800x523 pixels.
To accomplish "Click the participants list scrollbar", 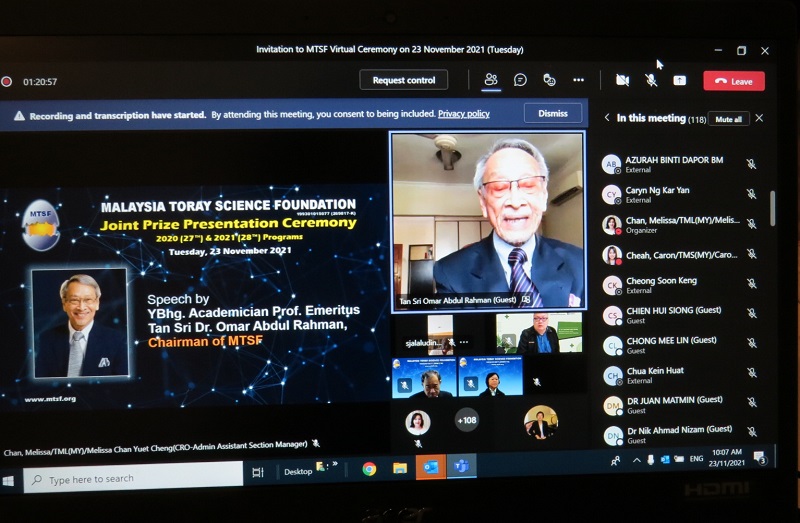I will [772, 208].
